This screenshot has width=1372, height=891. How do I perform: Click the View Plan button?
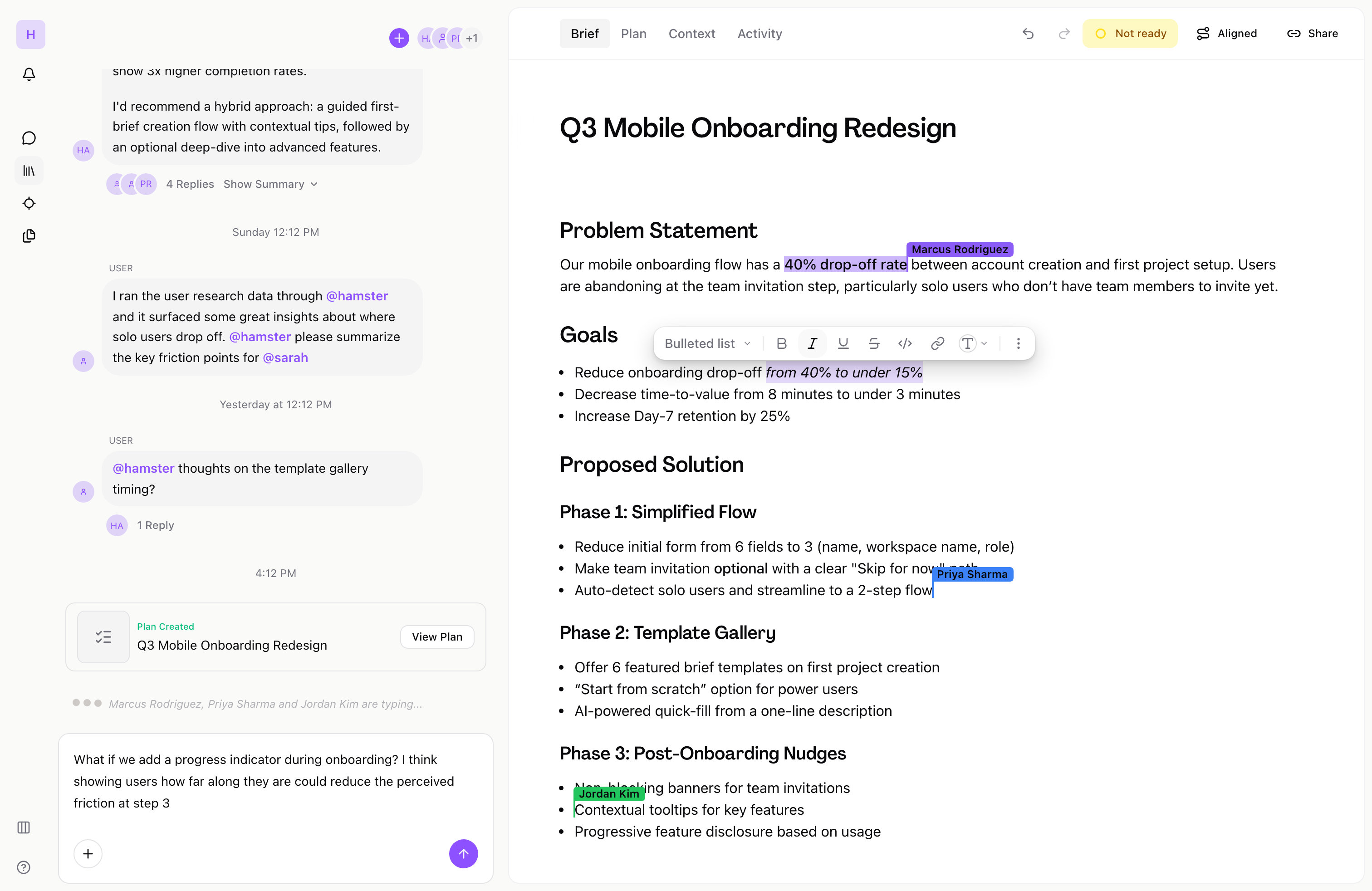[x=437, y=636]
